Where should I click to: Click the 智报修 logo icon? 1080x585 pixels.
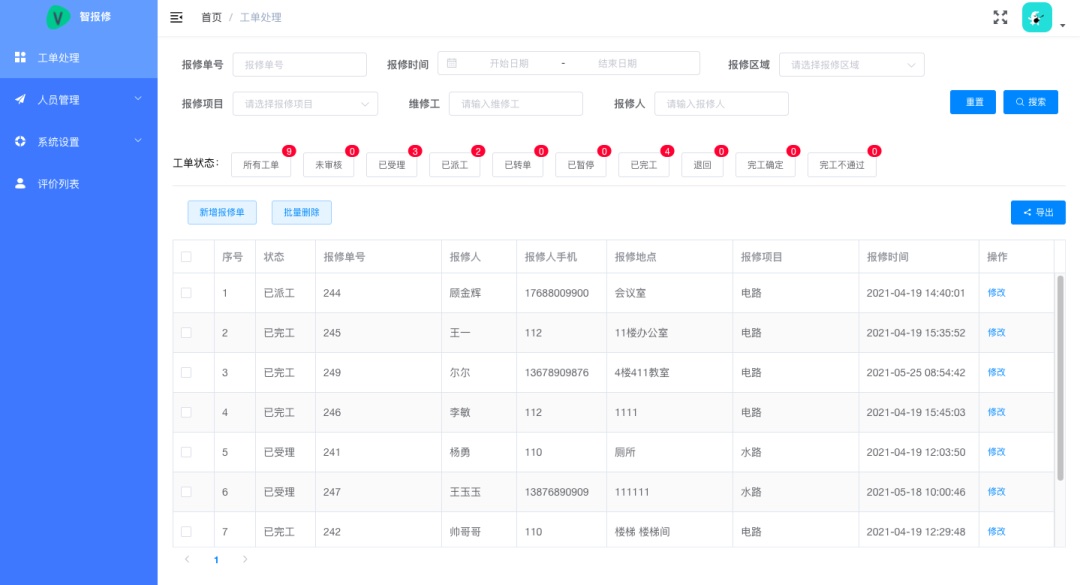(59, 17)
